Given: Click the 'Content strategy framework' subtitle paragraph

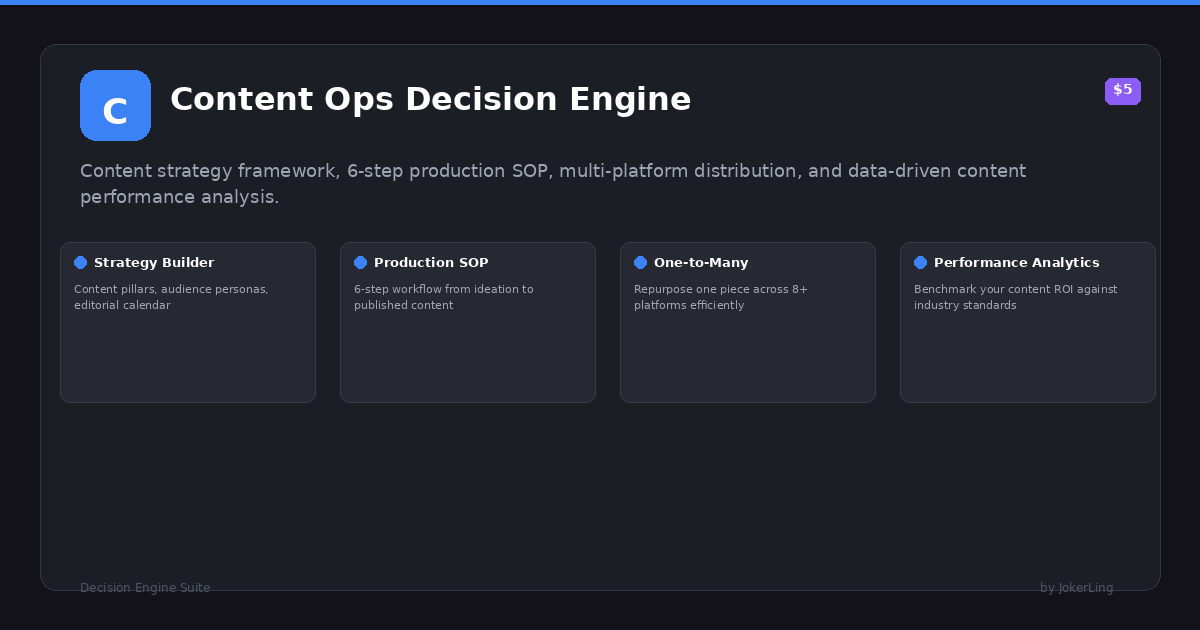Looking at the screenshot, I should pyautogui.click(x=553, y=184).
